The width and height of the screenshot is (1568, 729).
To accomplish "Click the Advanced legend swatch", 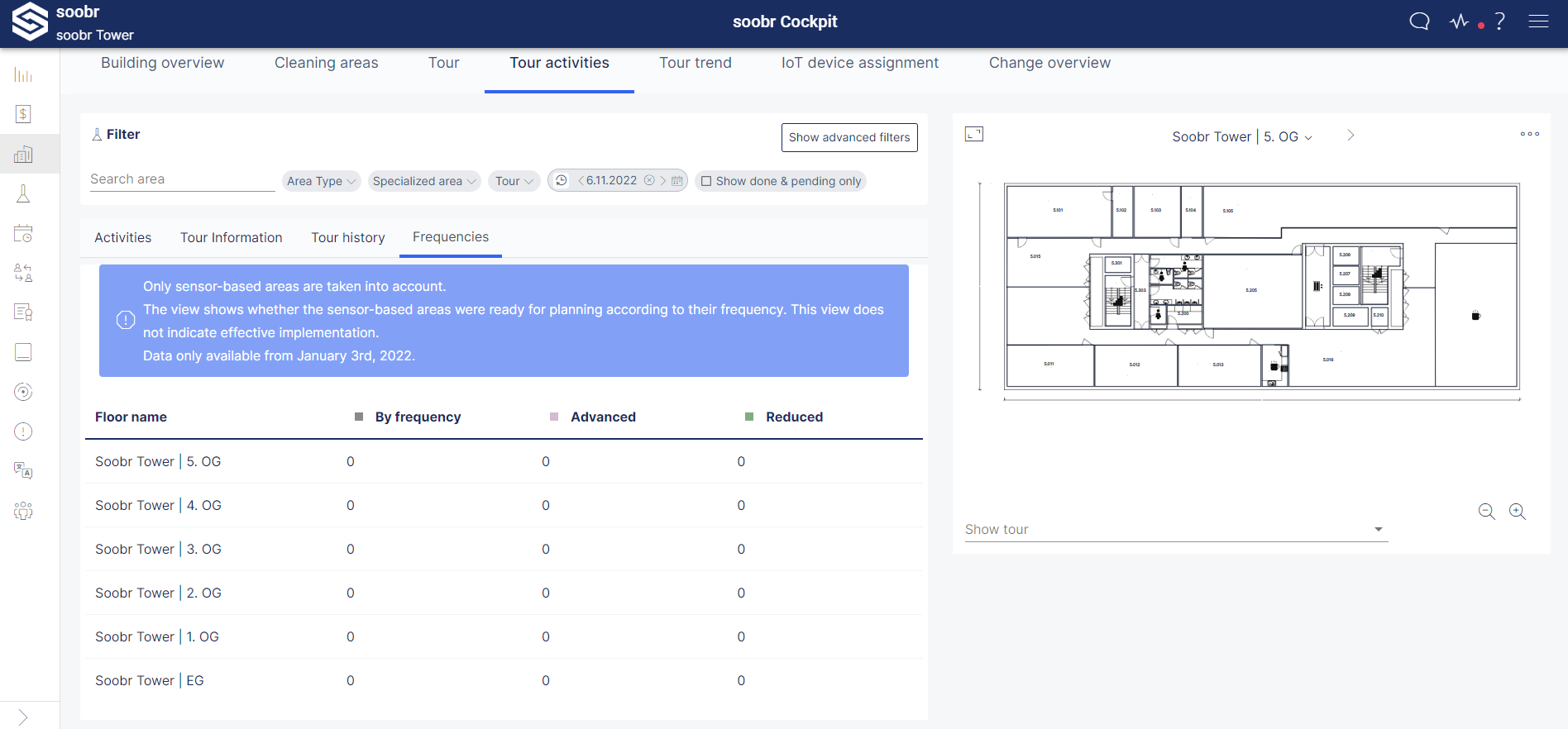I will (x=554, y=417).
